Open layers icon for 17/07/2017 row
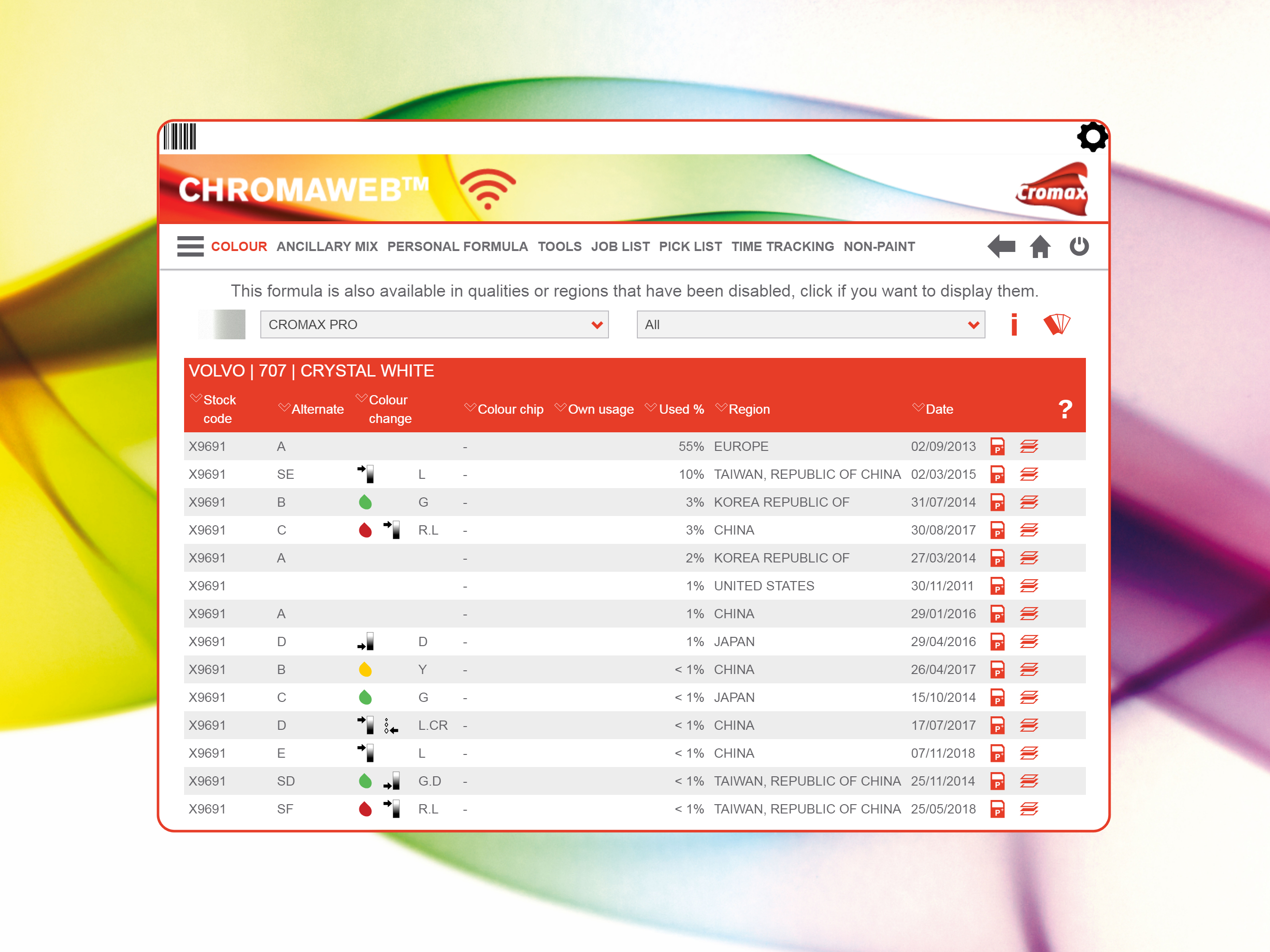1270x952 pixels. pyautogui.click(x=1029, y=725)
